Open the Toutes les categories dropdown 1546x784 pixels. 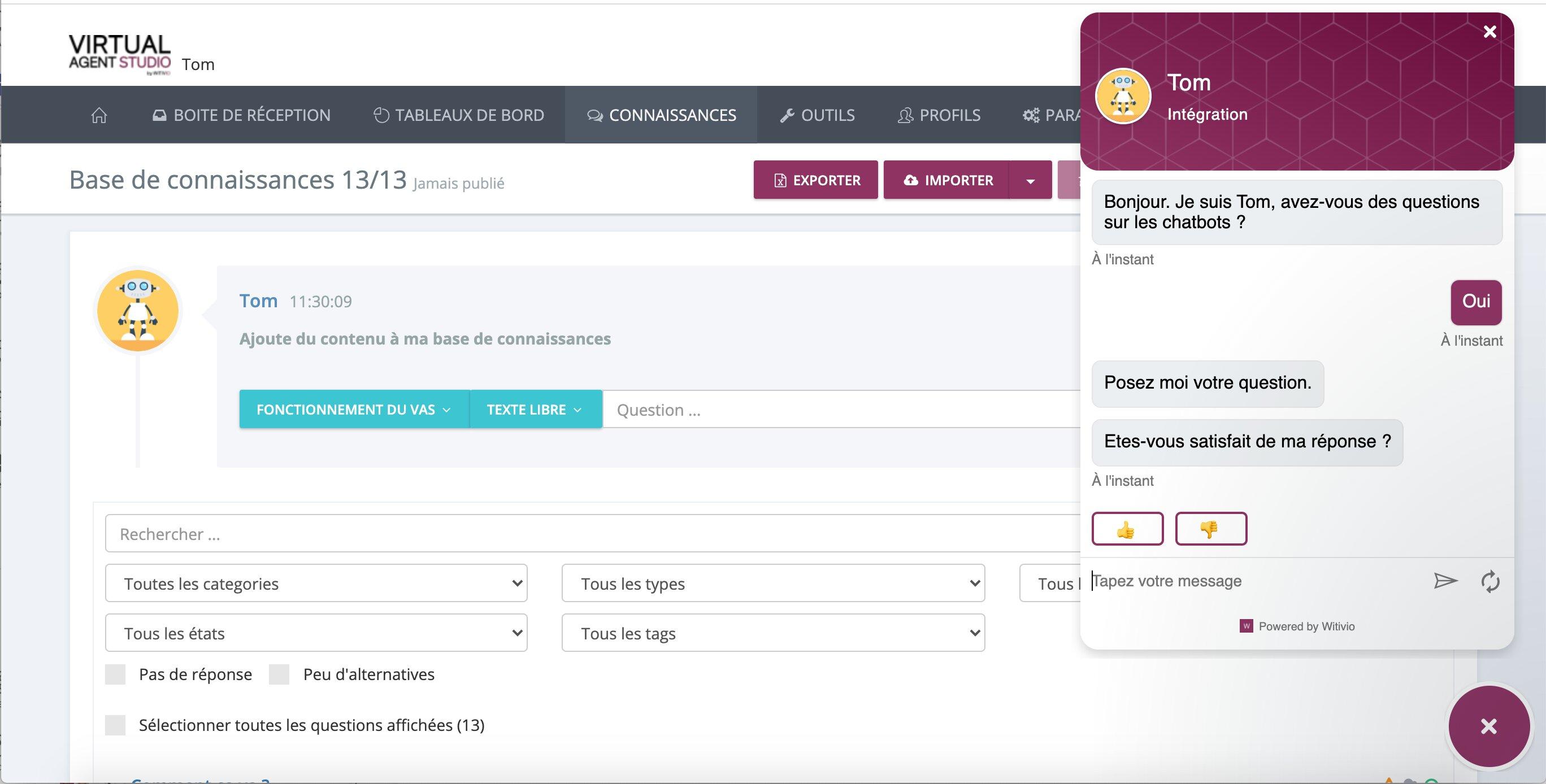coord(316,583)
